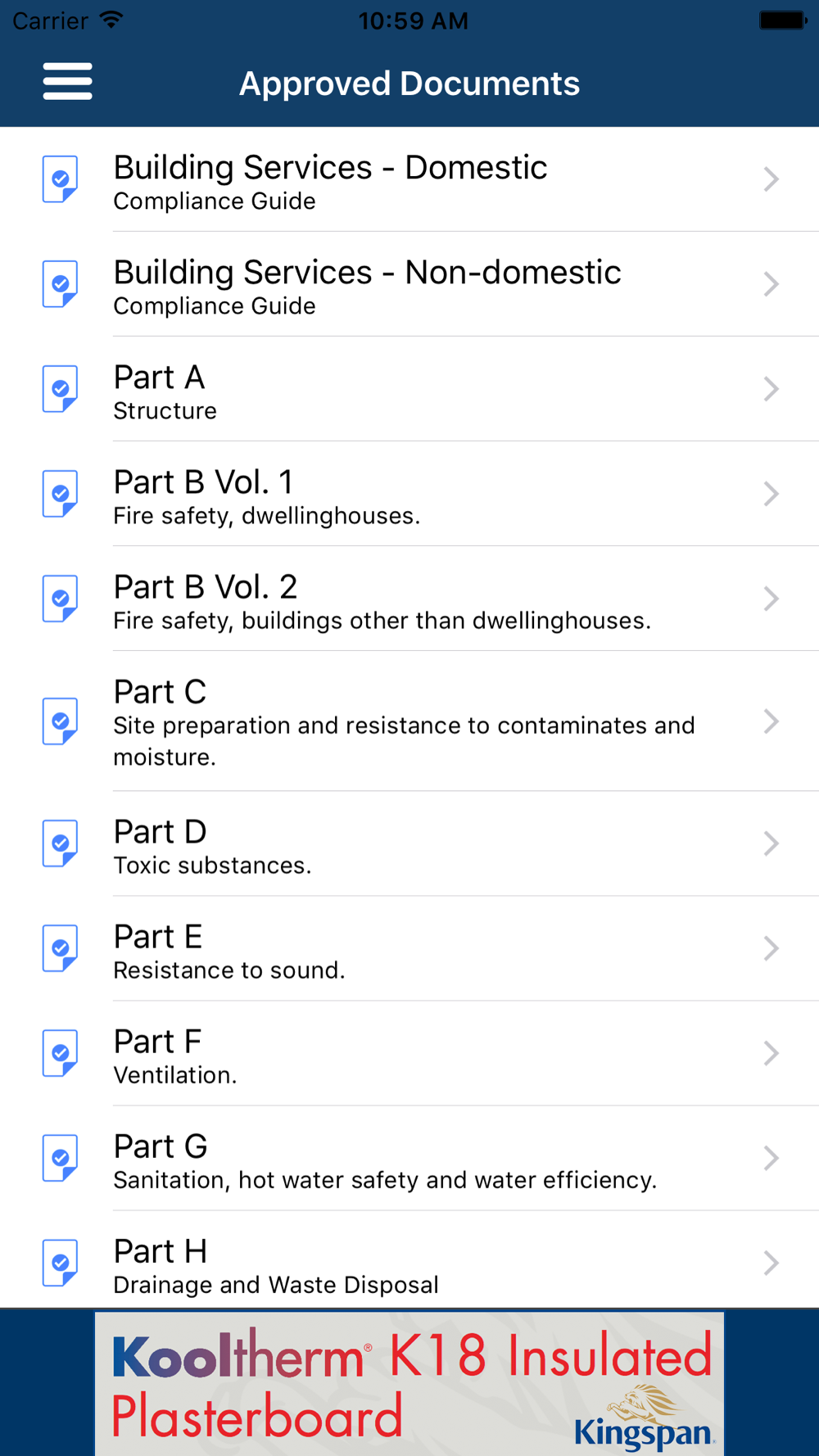This screenshot has height=1456, width=819.
Task: Tap document icon next to Part B Vol. 2
Action: 61,599
